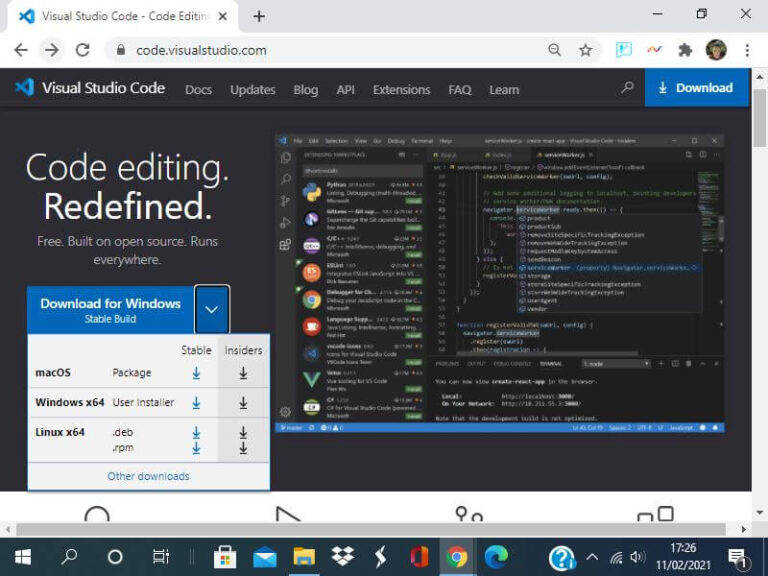The height and width of the screenshot is (576, 768).
Task: Collapse the download options chevron dropdown
Action: tap(212, 310)
